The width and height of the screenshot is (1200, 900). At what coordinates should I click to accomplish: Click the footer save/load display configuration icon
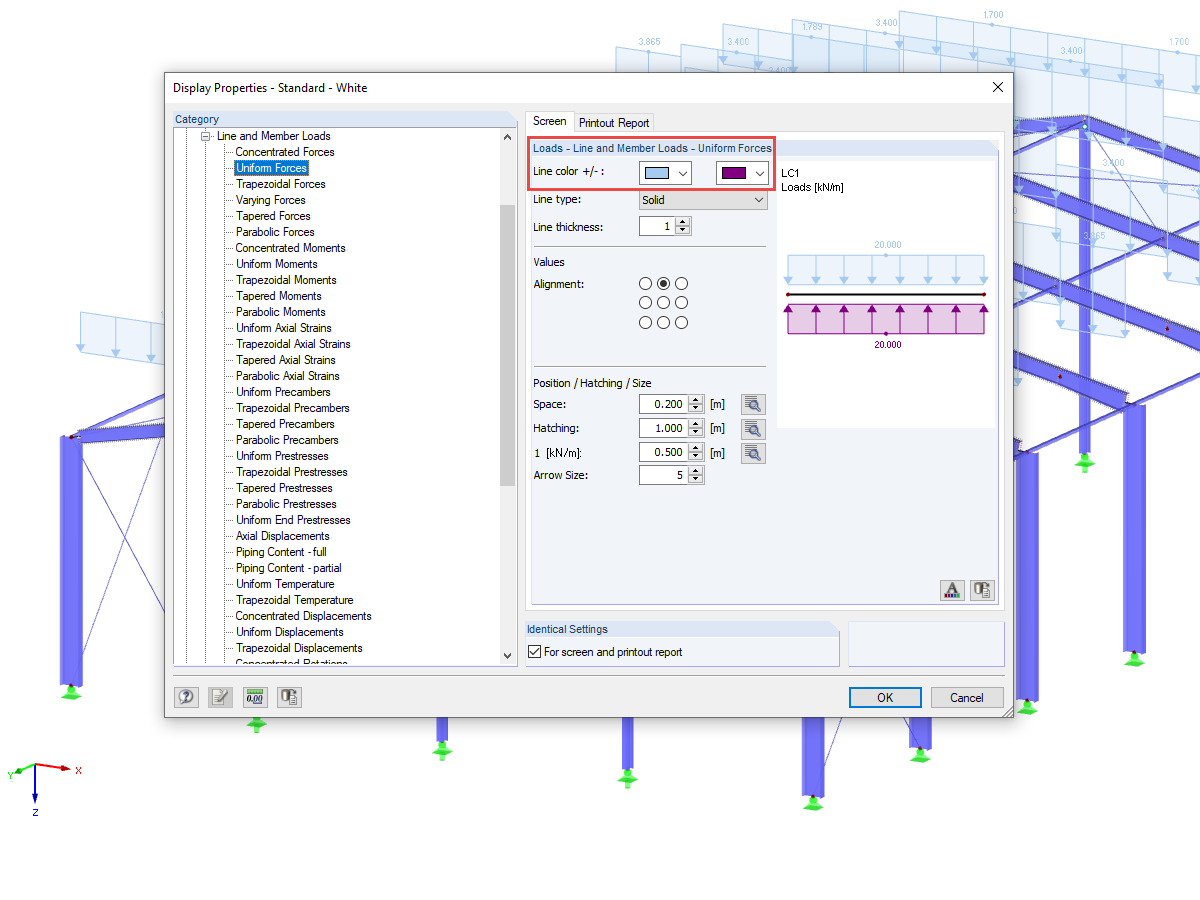(x=289, y=697)
